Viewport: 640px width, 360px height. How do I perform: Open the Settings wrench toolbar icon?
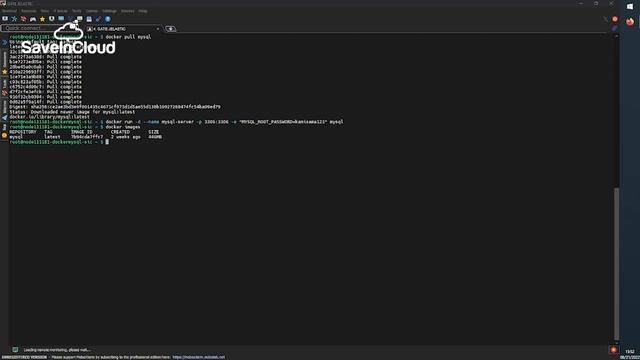(98, 19)
